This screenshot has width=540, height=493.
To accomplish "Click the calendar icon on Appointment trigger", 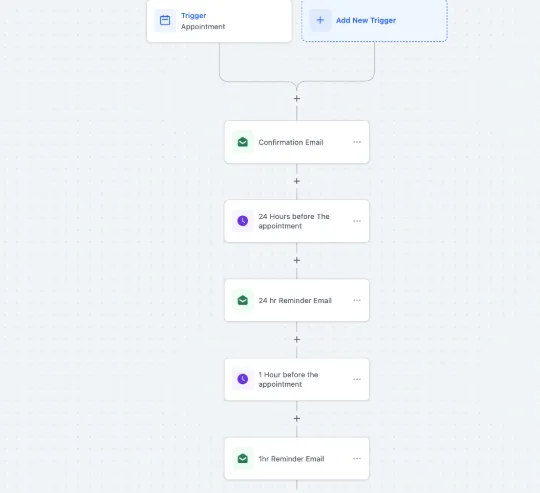I will click(165, 20).
